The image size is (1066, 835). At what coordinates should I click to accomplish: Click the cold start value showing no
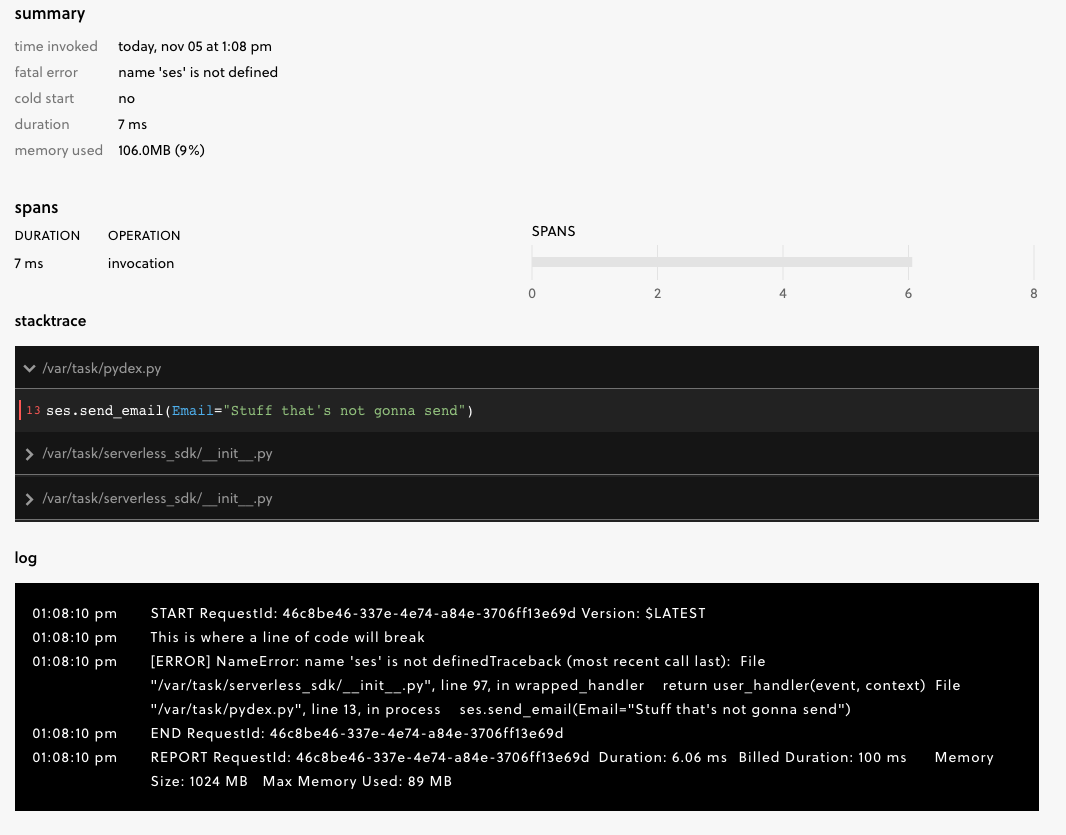126,98
